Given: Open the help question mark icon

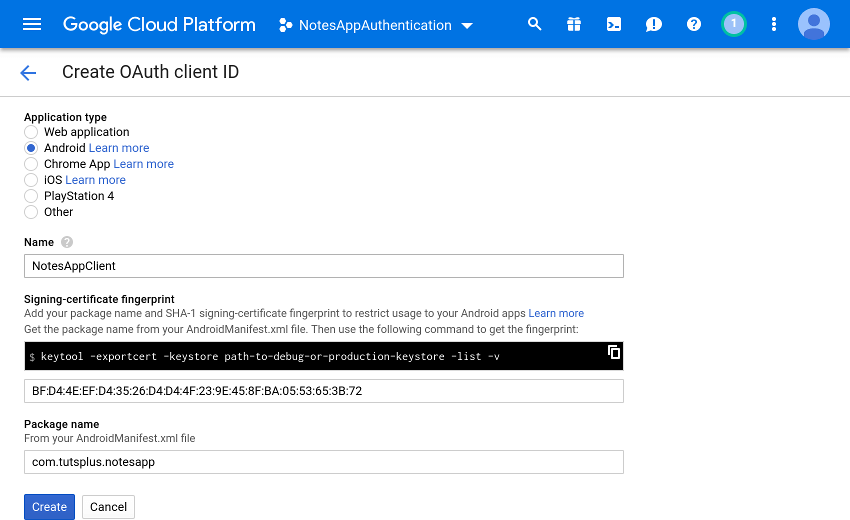Looking at the screenshot, I should tap(694, 24).
